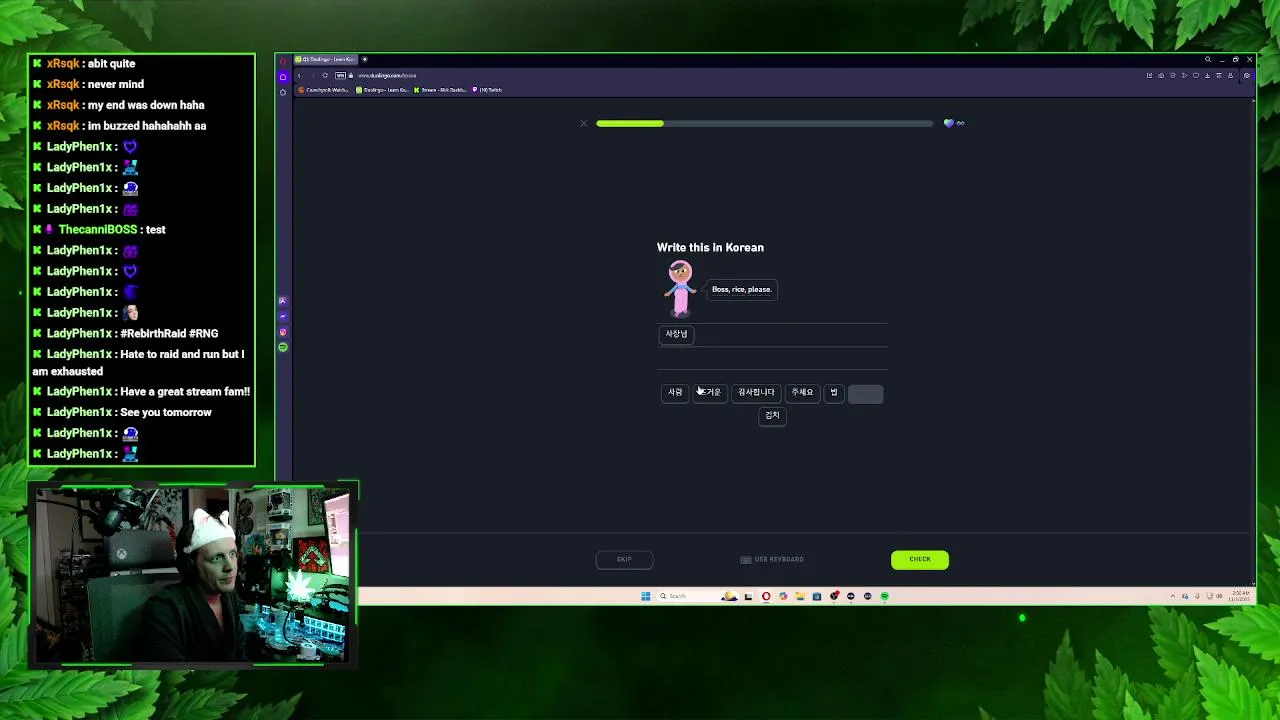Open the Duolingo bookmark
The image size is (1280, 720).
pos(382,90)
